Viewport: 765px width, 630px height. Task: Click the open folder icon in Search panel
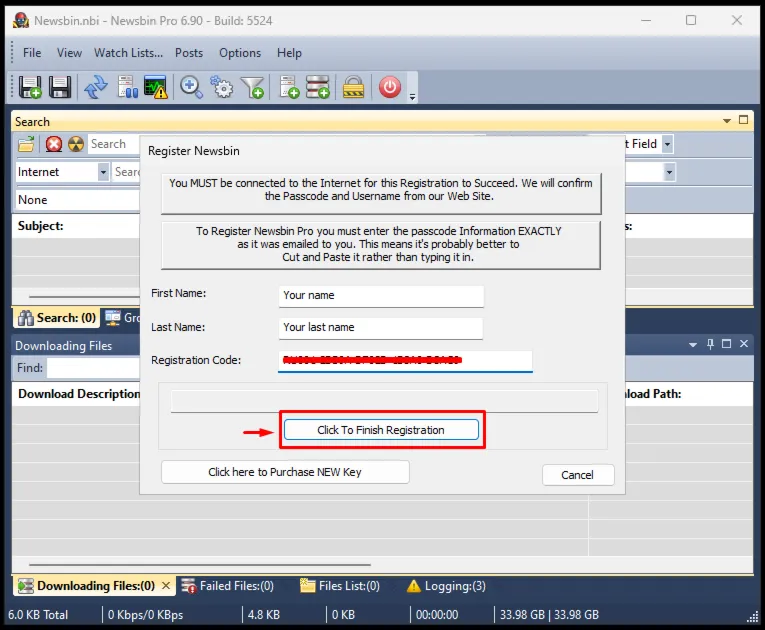pyautogui.click(x=26, y=144)
